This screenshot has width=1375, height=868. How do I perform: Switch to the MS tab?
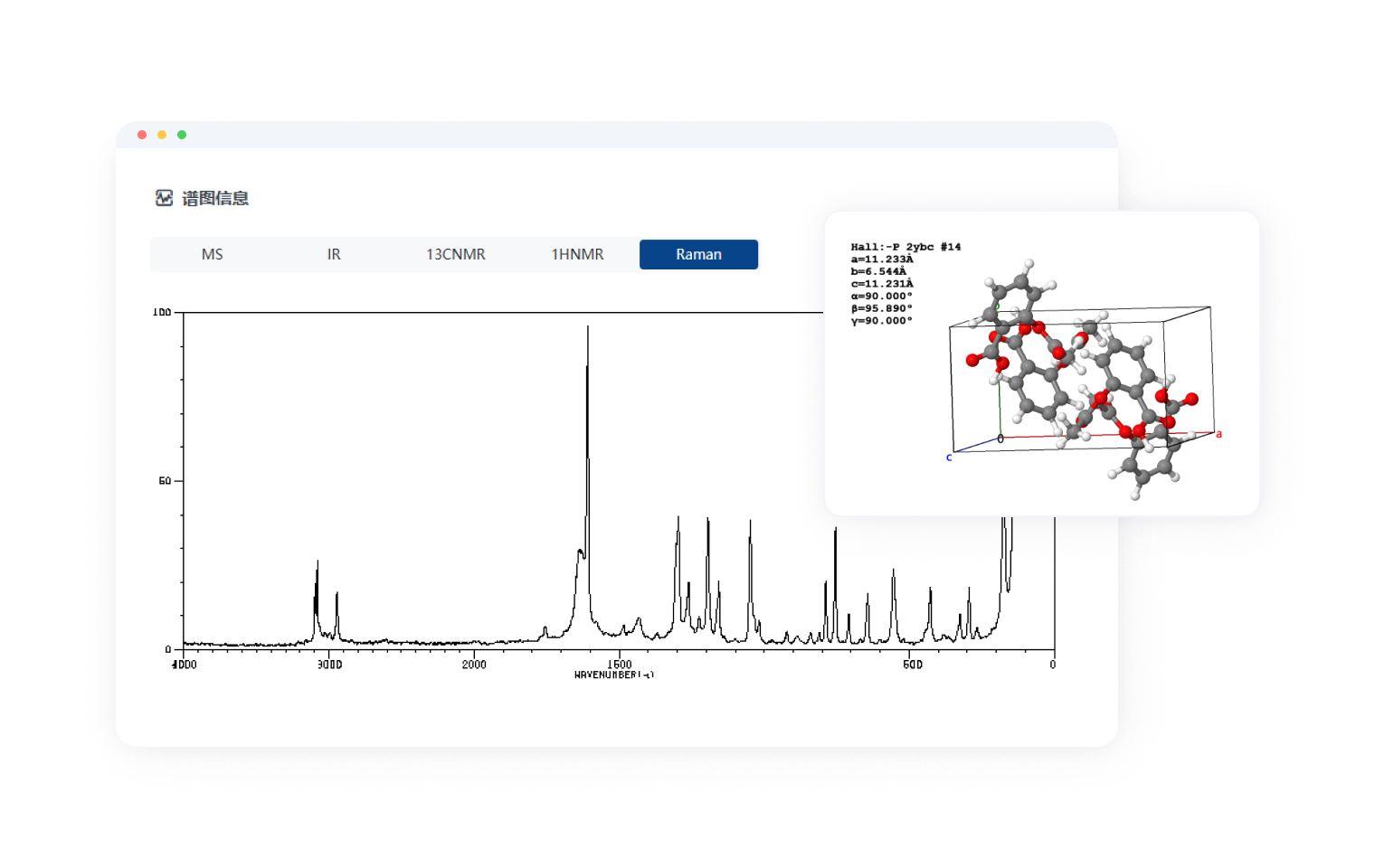212,254
